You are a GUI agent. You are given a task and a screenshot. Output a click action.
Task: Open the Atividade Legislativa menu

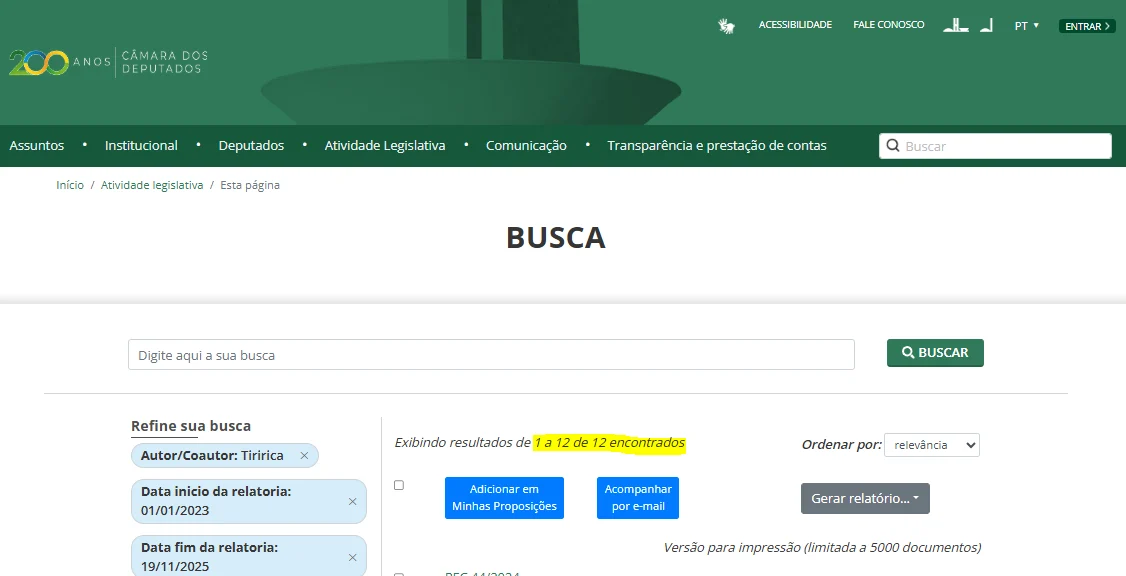point(385,146)
